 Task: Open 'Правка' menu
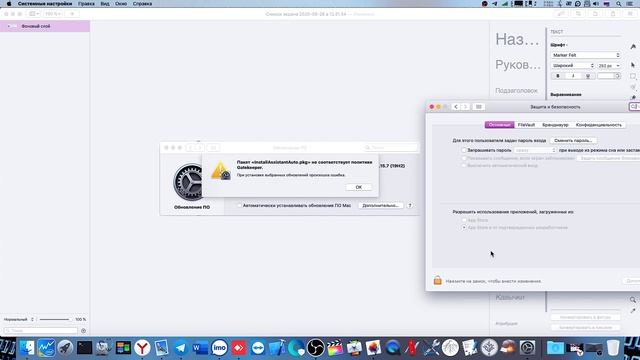coord(86,4)
